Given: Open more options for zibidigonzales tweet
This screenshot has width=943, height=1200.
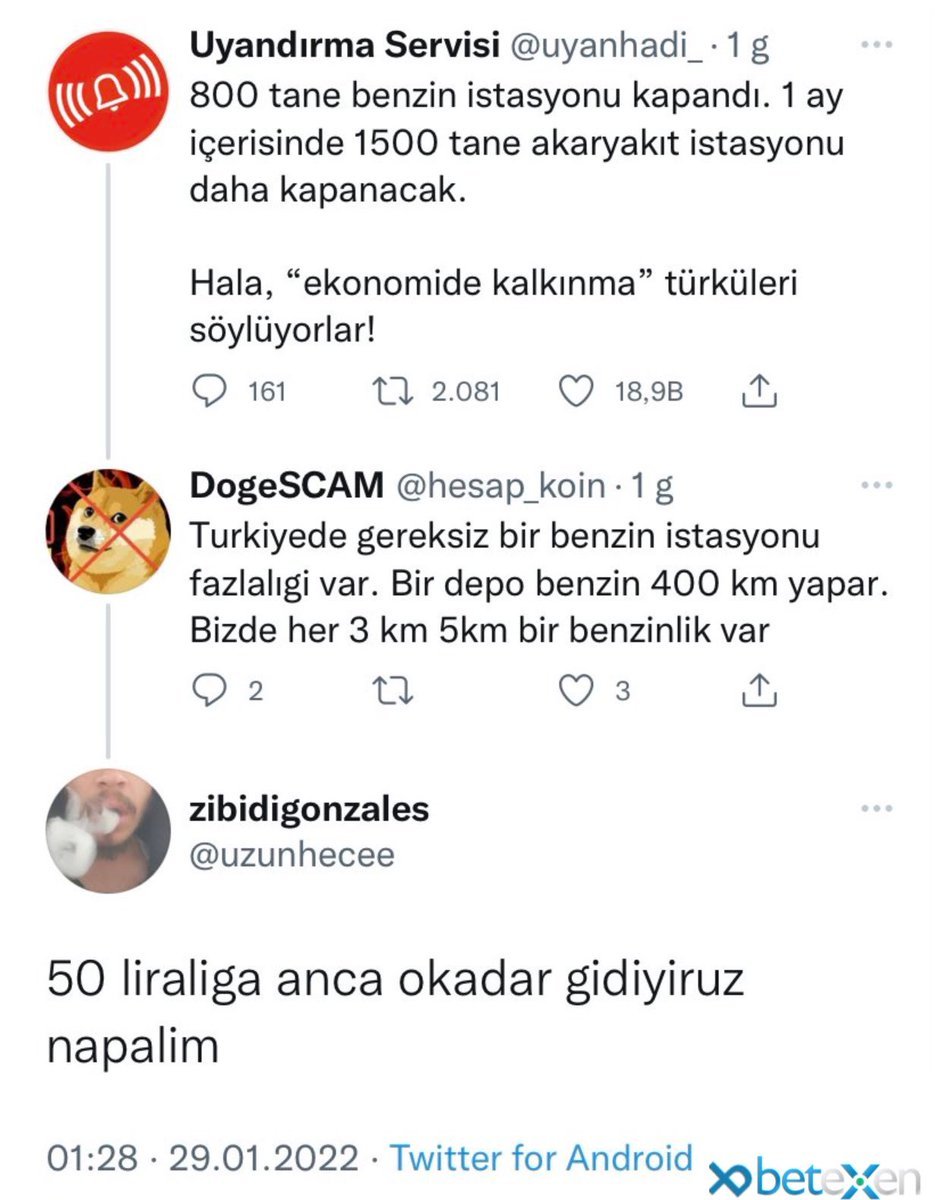Looking at the screenshot, I should coord(875,809).
